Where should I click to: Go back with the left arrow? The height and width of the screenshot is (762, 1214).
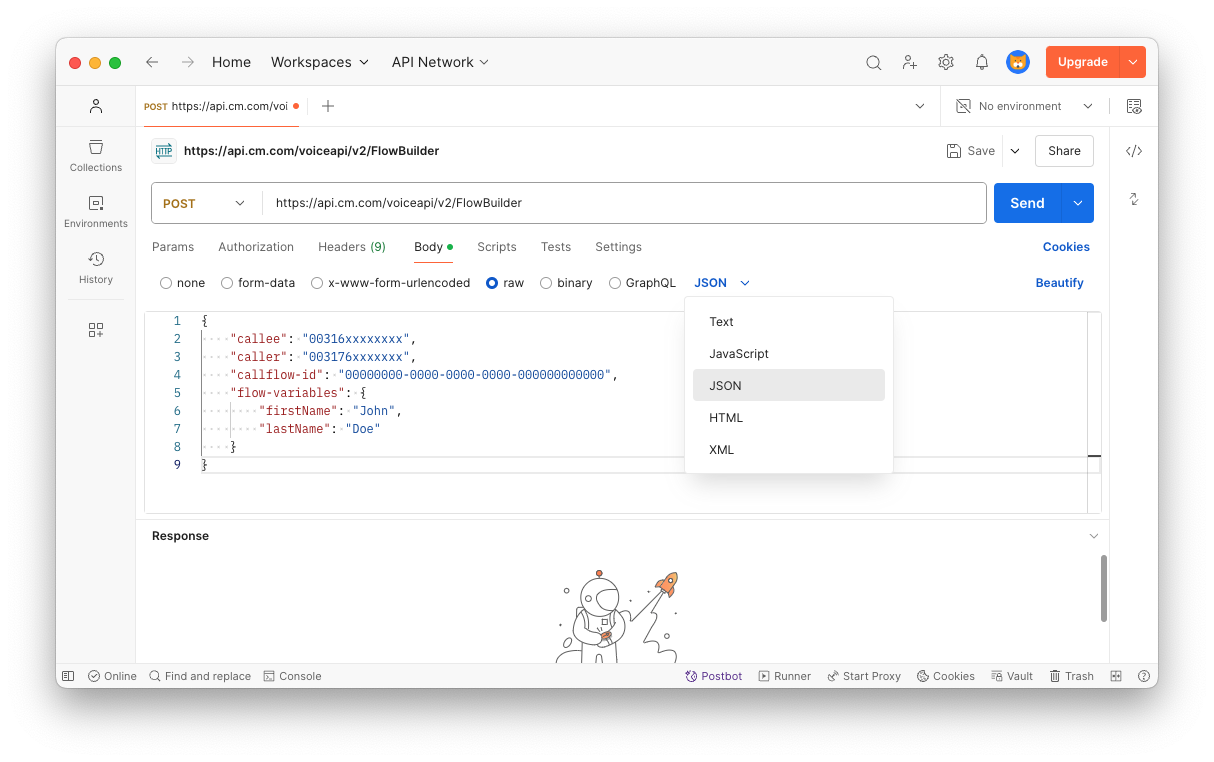(152, 62)
